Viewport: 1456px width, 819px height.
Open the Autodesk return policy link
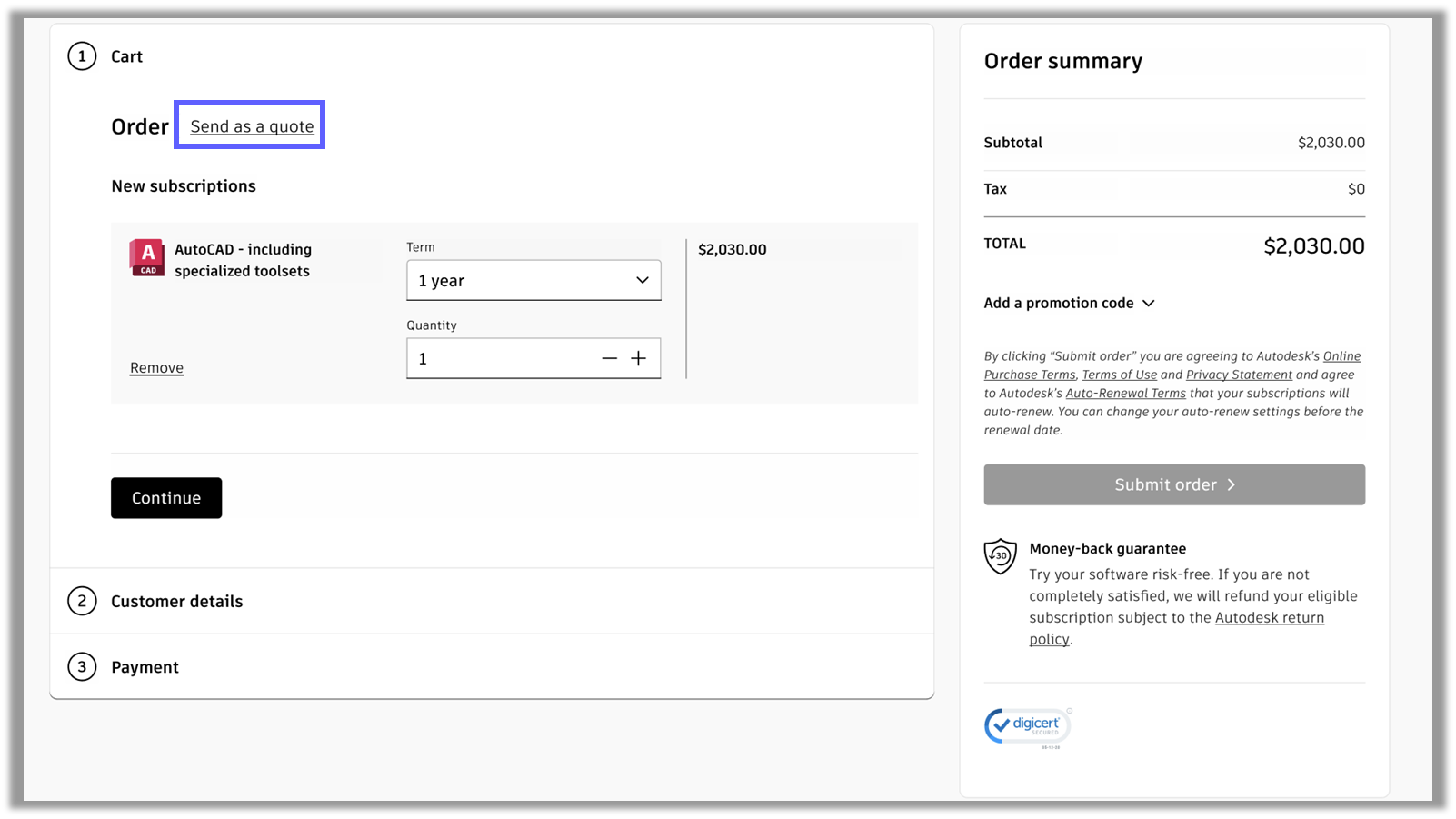(x=1270, y=618)
